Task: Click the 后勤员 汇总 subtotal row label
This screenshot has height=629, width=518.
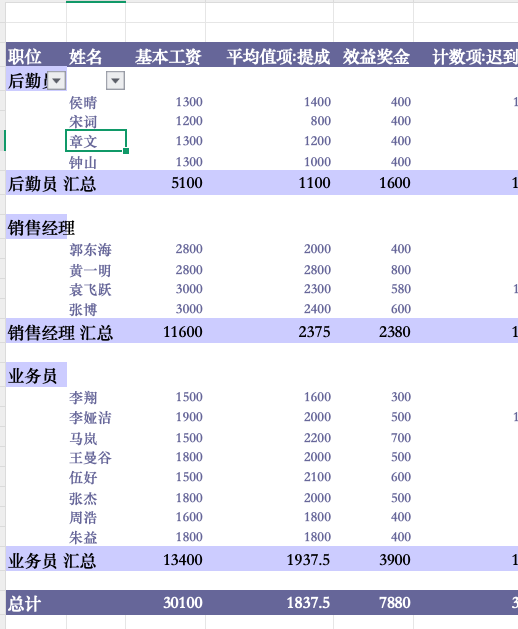Action: point(52,184)
